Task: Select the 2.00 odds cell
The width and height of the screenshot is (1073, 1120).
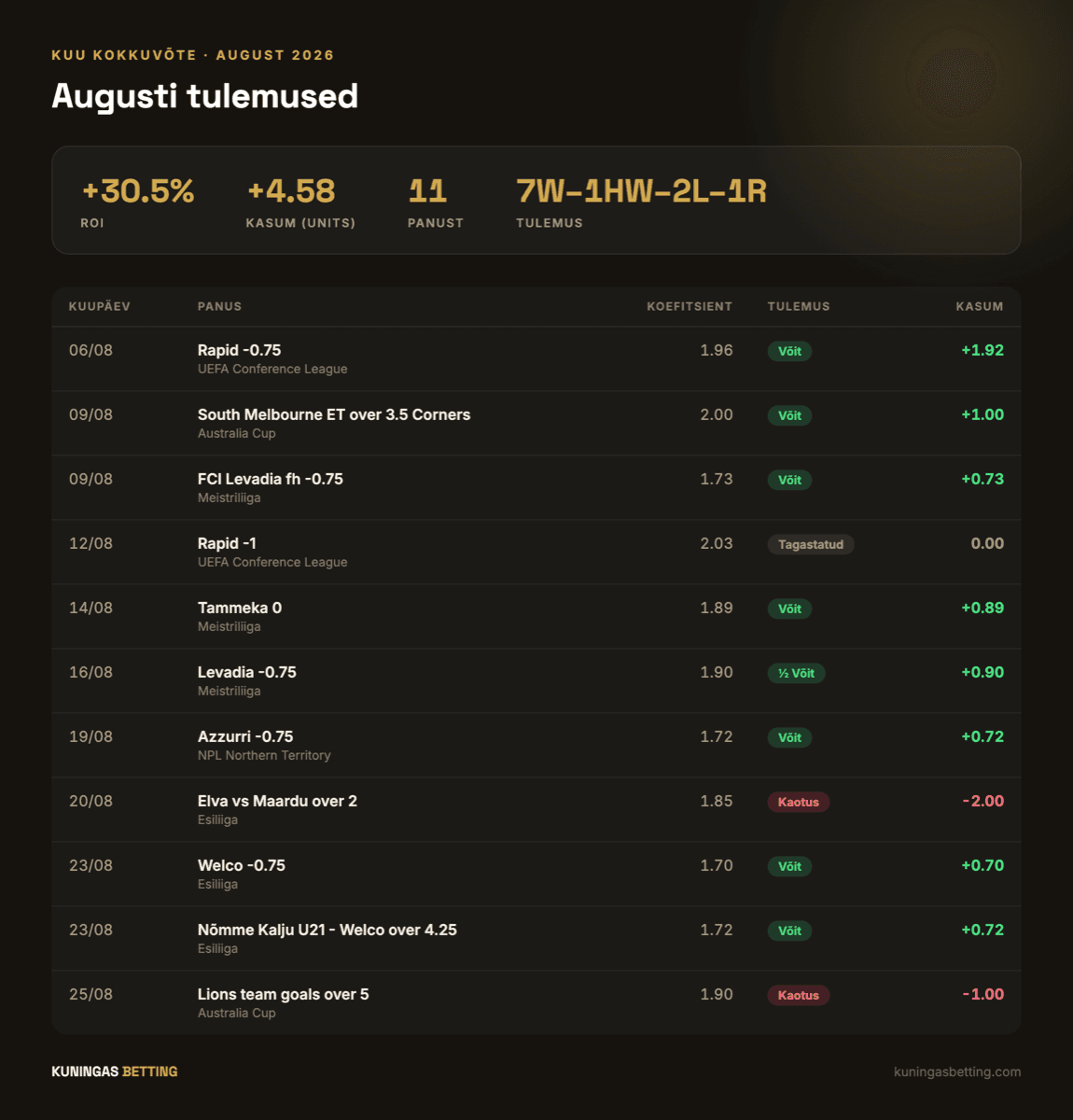Action: coord(717,414)
